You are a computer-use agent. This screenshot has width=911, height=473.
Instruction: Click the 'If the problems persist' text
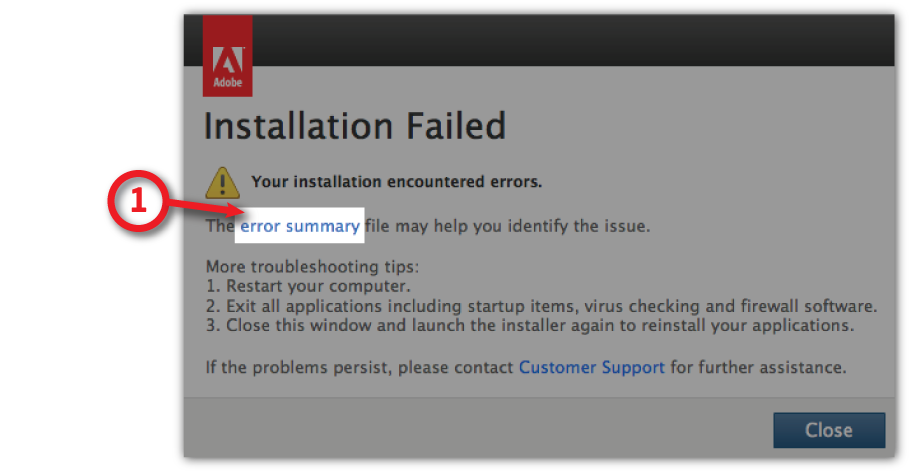click(360, 367)
